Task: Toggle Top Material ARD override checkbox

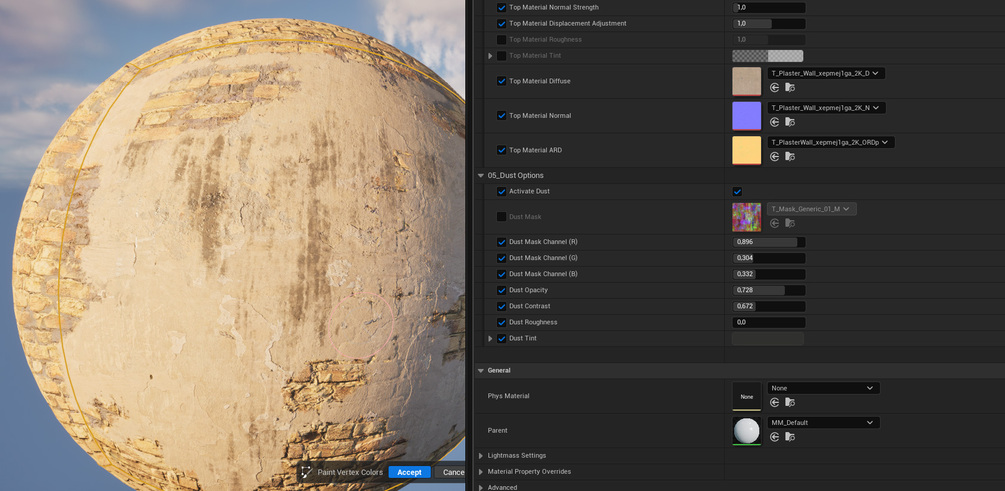Action: [x=501, y=150]
